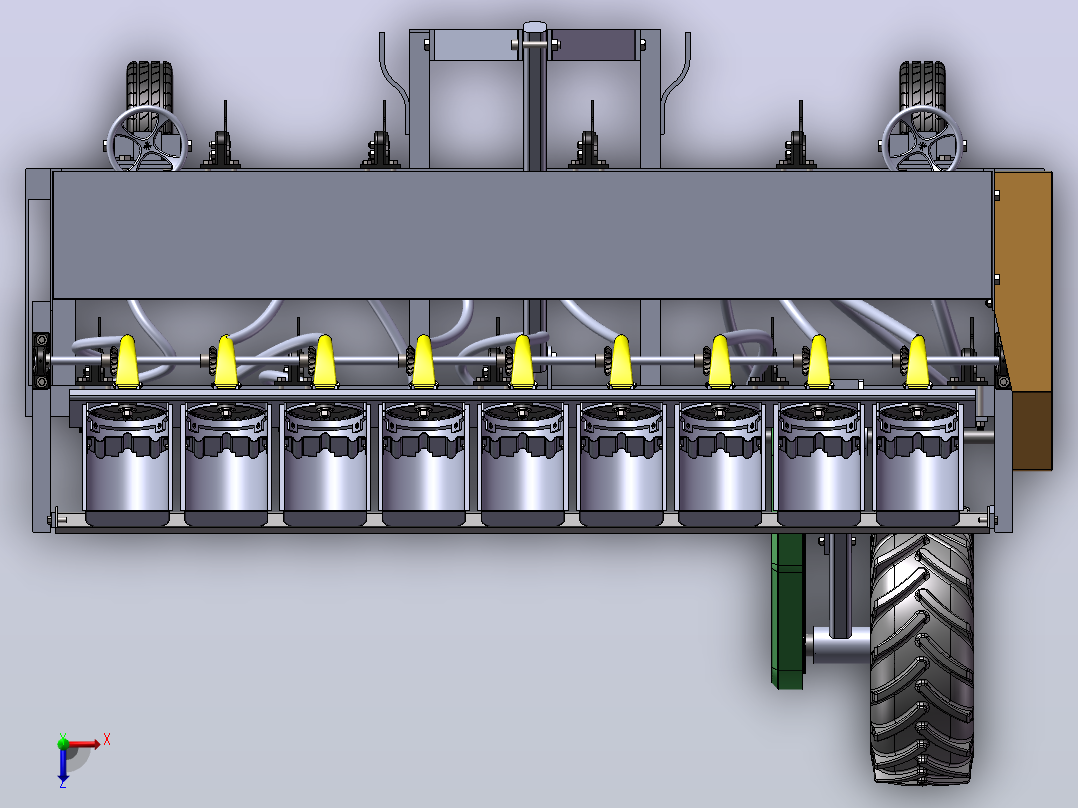The image size is (1078, 808).
Task: Select the middle fifth yellow seed funnel
Action: tap(522, 361)
